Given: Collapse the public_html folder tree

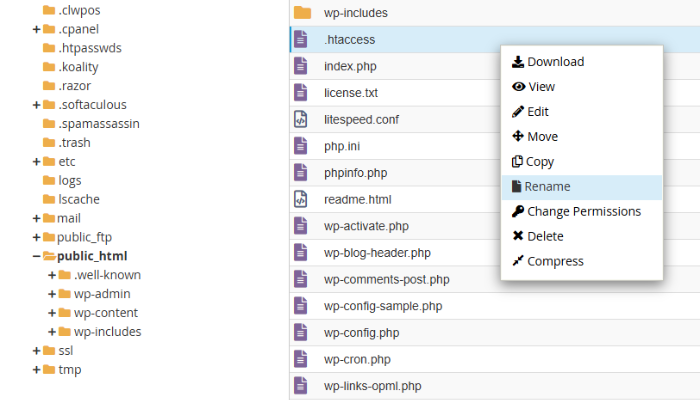Looking at the screenshot, I should pyautogui.click(x=37, y=256).
